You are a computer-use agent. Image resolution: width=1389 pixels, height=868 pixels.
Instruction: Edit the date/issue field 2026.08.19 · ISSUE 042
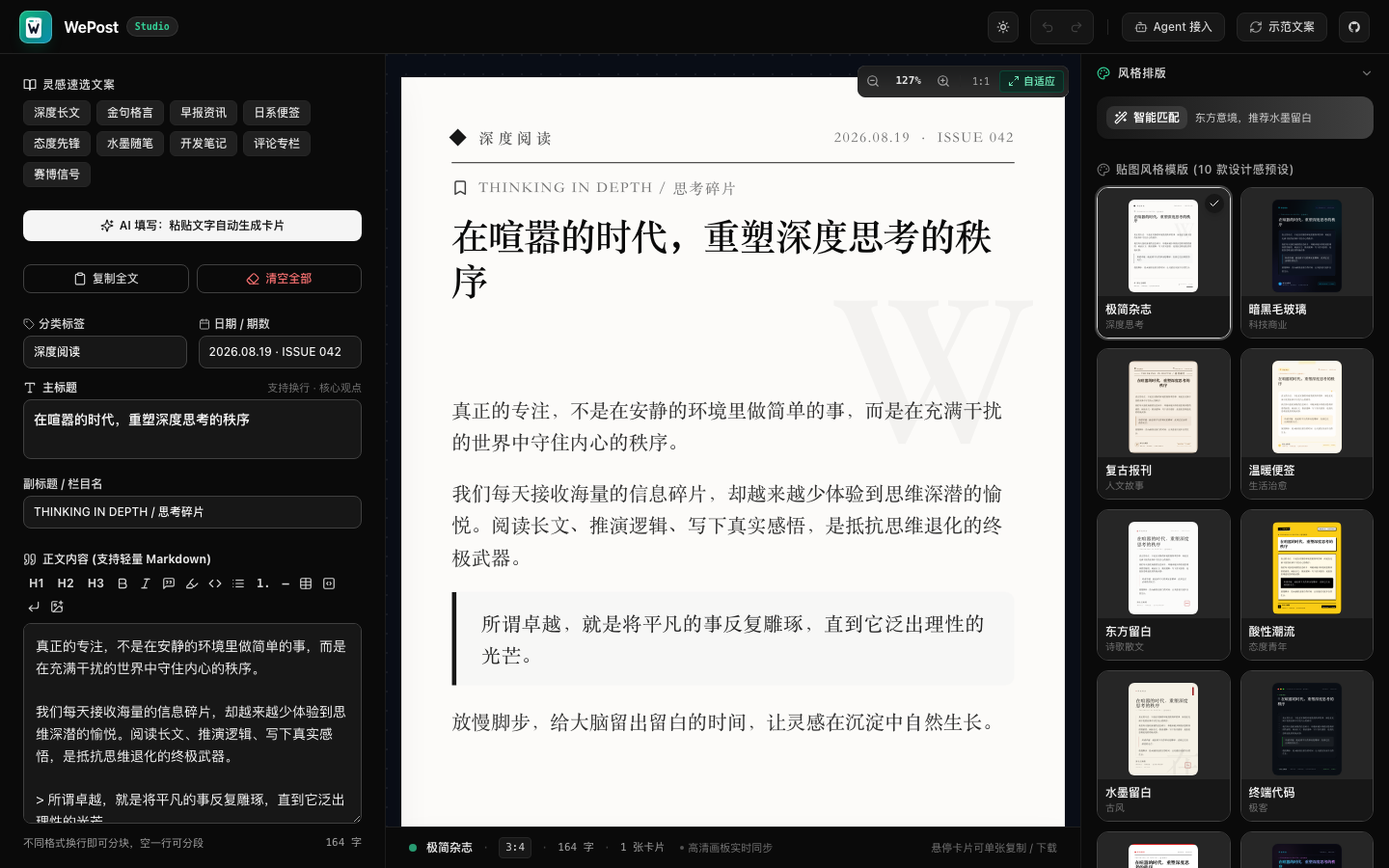pyautogui.click(x=280, y=352)
